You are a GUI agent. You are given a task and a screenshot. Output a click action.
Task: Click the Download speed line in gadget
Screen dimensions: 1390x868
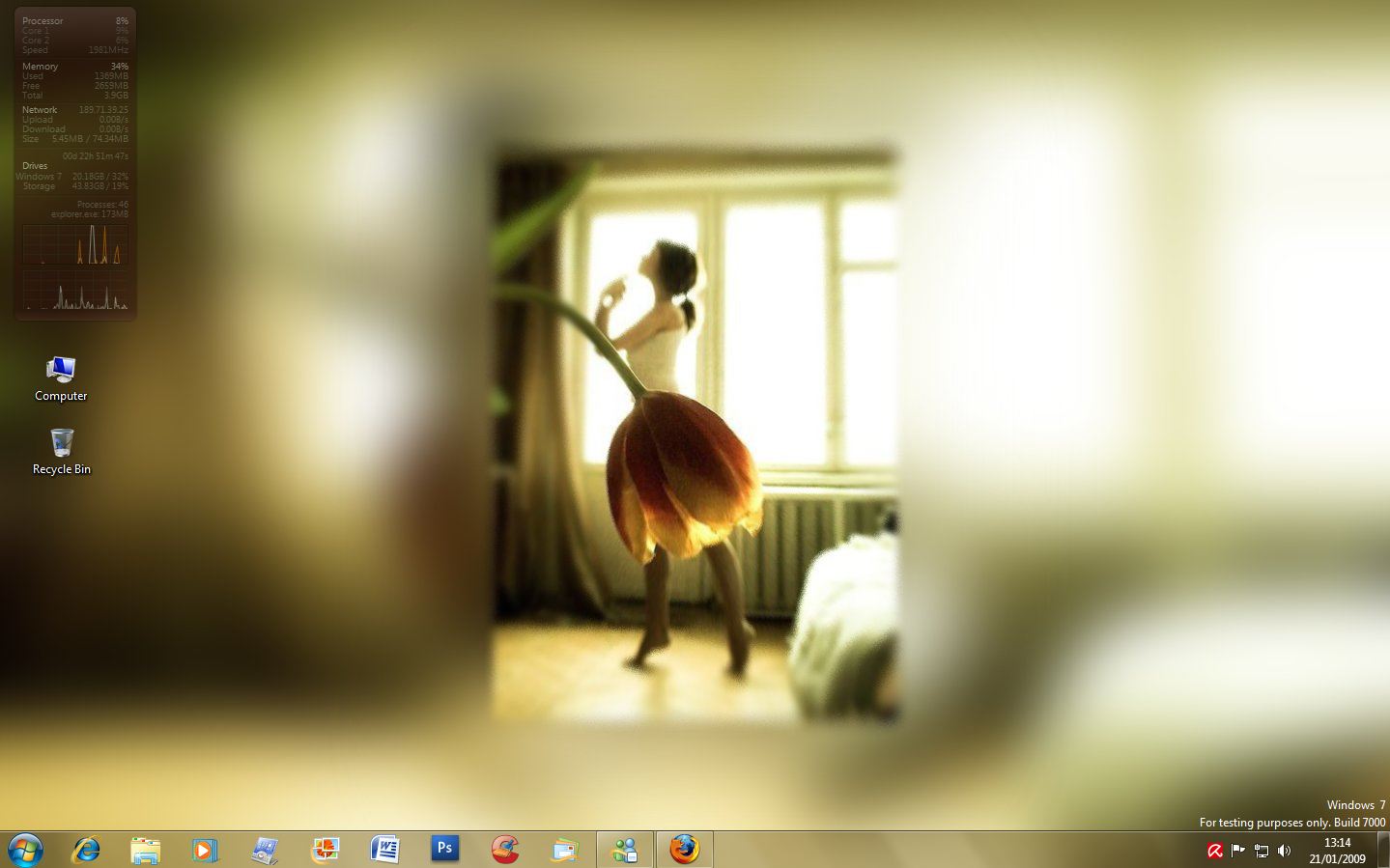75,129
